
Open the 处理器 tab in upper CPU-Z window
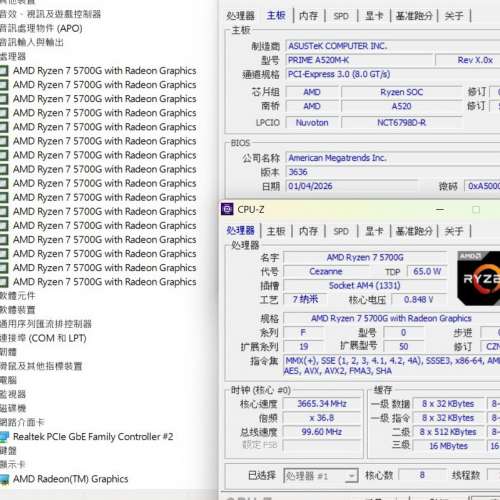tap(240, 16)
